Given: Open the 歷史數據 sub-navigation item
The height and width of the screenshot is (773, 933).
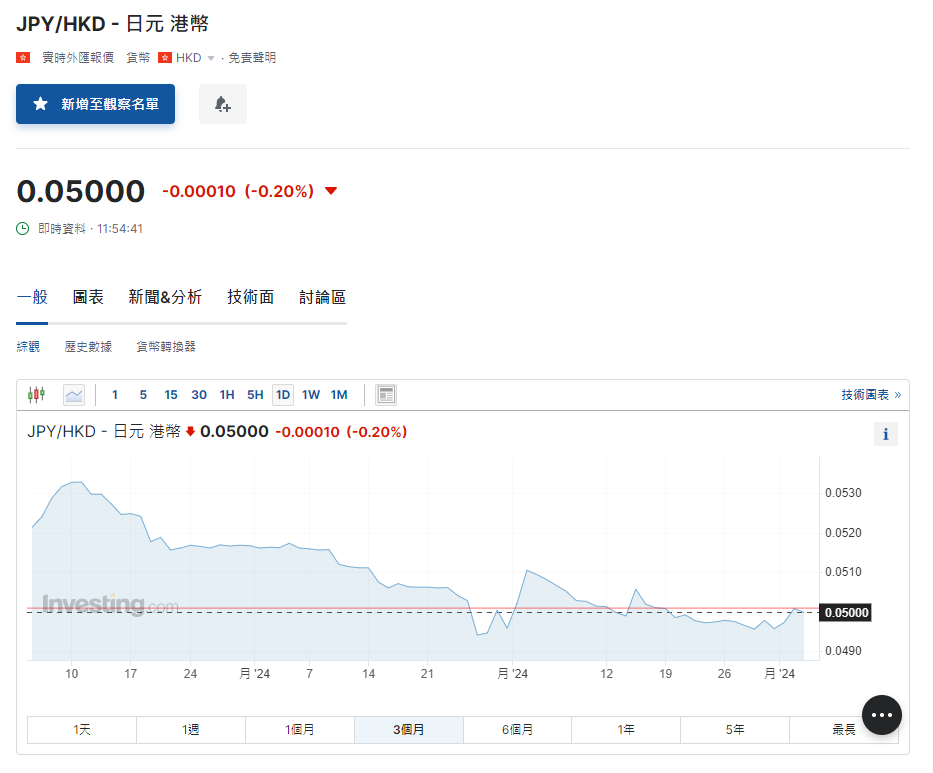Looking at the screenshot, I should pos(88,347).
